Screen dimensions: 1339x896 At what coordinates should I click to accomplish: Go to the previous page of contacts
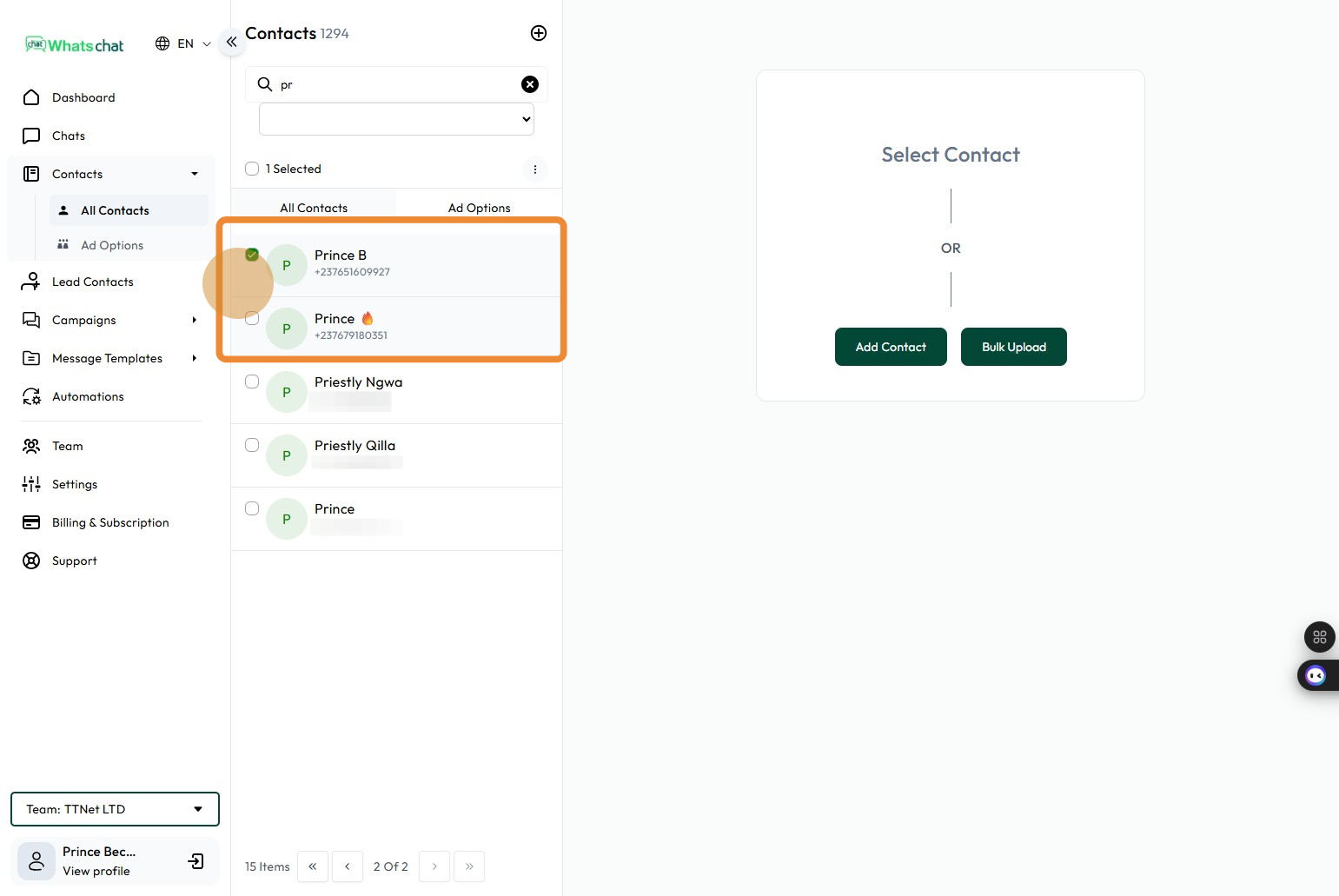point(348,866)
